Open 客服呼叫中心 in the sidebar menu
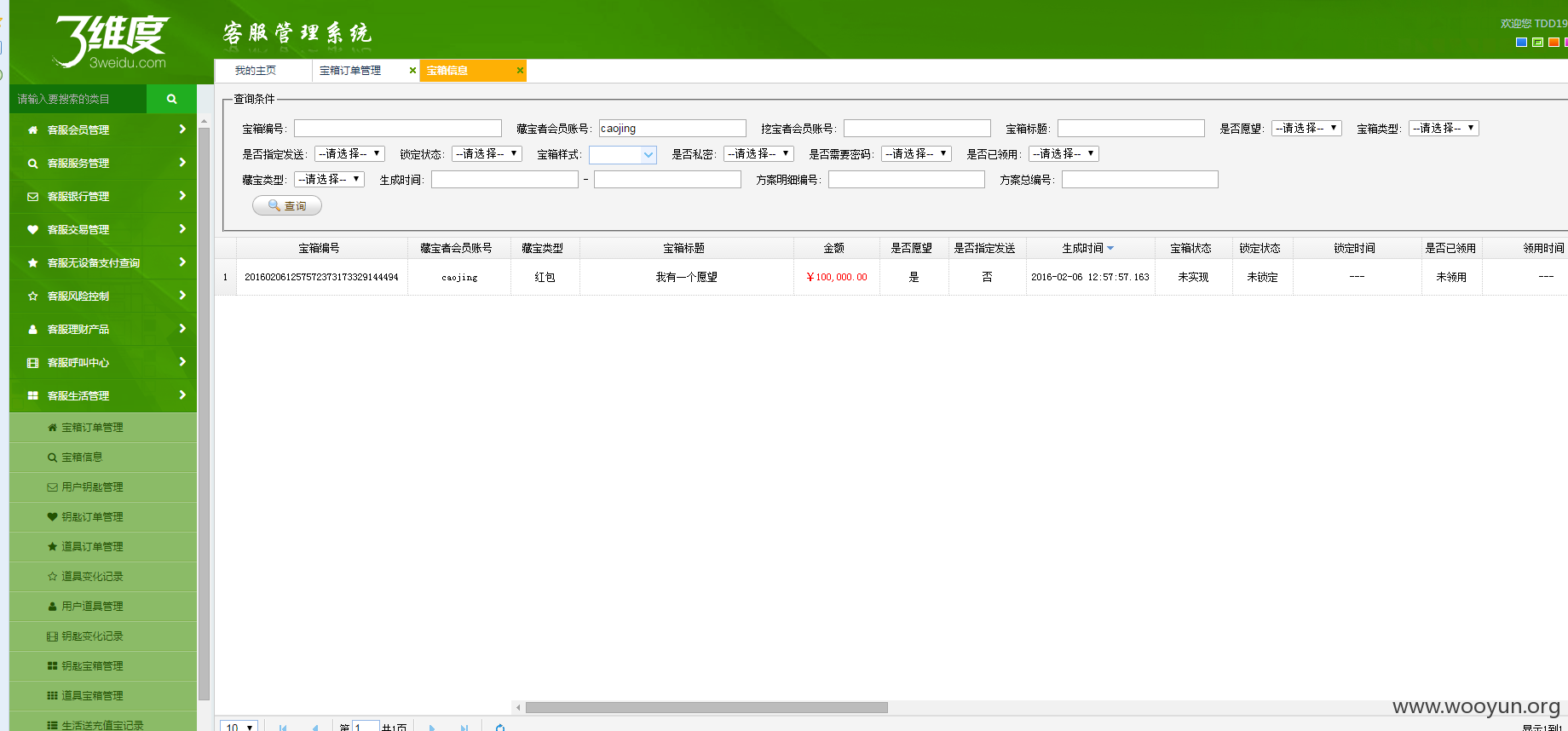 tap(103, 362)
